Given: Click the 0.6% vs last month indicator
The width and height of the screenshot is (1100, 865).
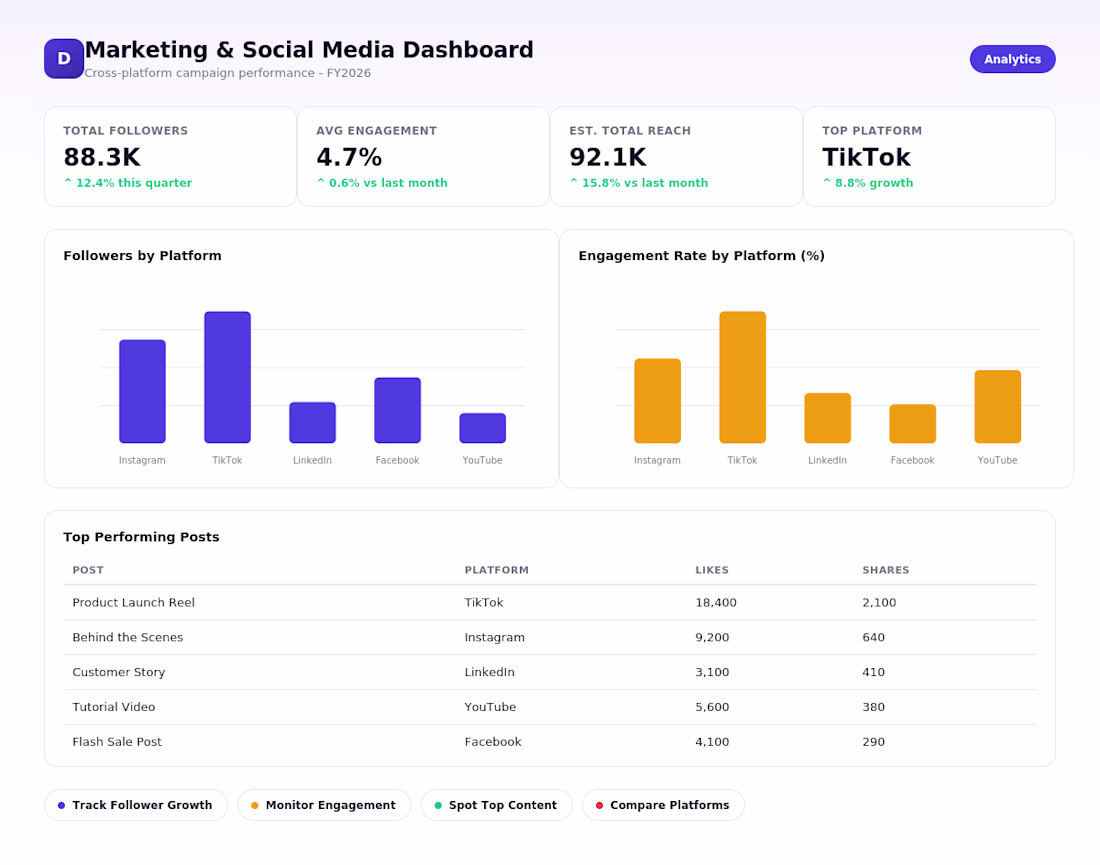Looking at the screenshot, I should [x=382, y=183].
